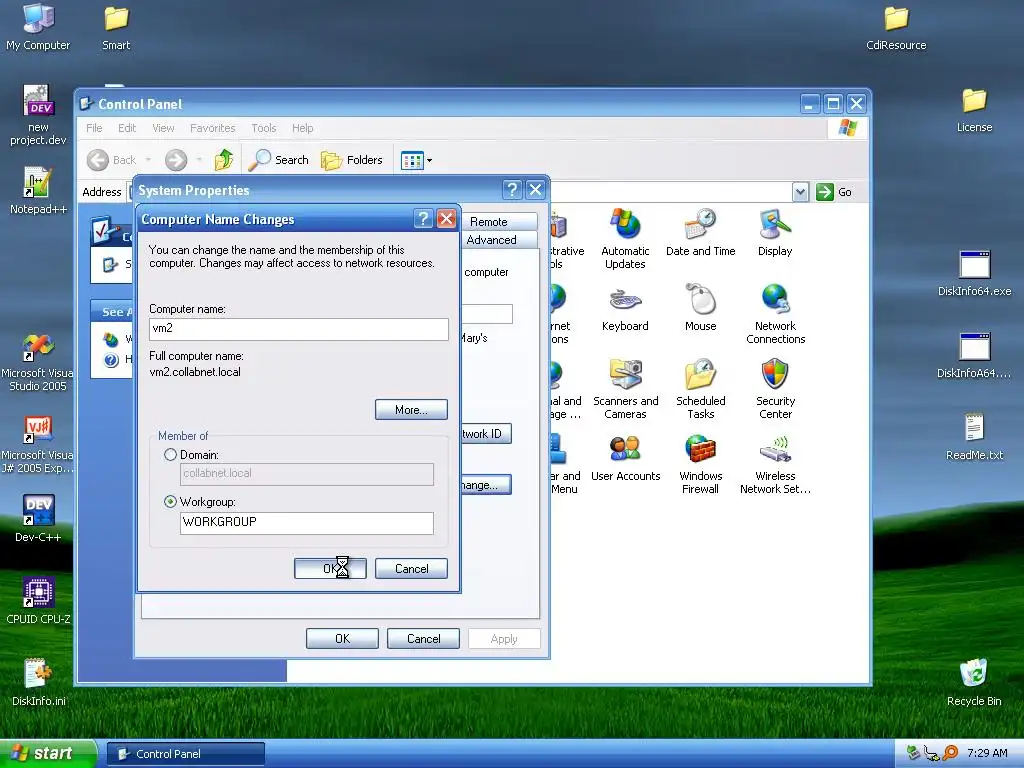Select the DiskInfoA64 desktop icon
This screenshot has width=1024, height=768.
pyautogui.click(x=974, y=355)
